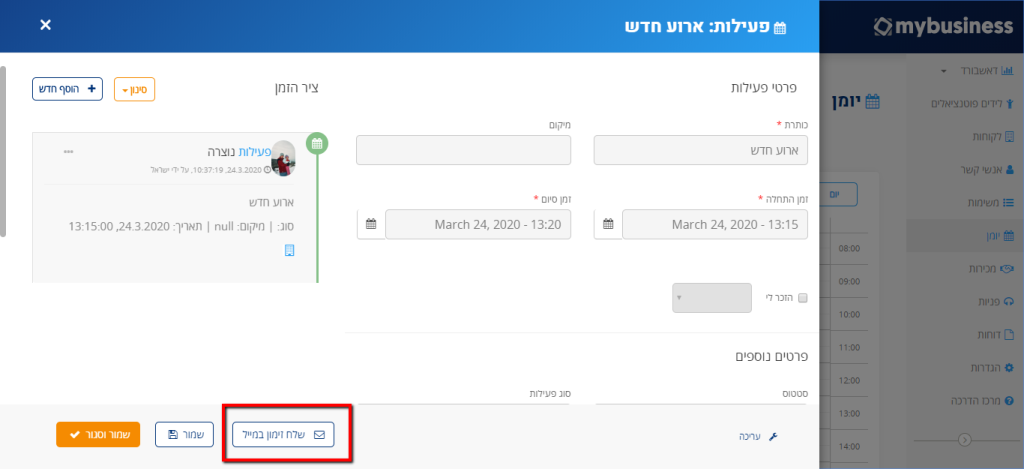Click the 'שמור' save button

click(184, 434)
